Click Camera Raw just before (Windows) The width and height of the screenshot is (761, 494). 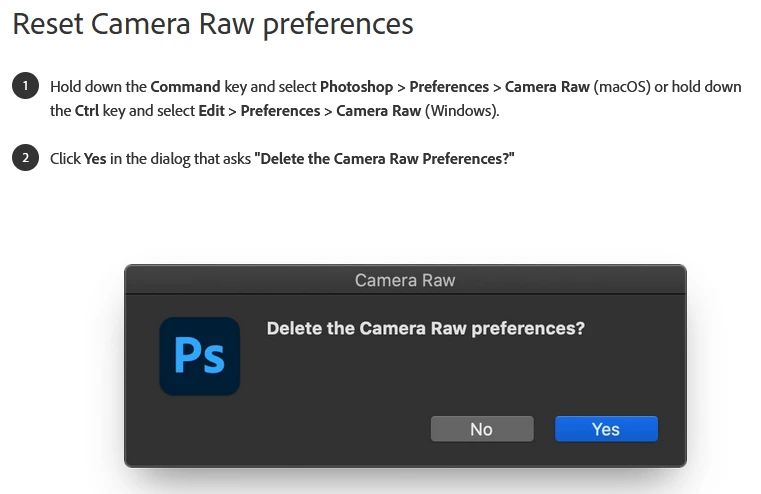click(378, 110)
